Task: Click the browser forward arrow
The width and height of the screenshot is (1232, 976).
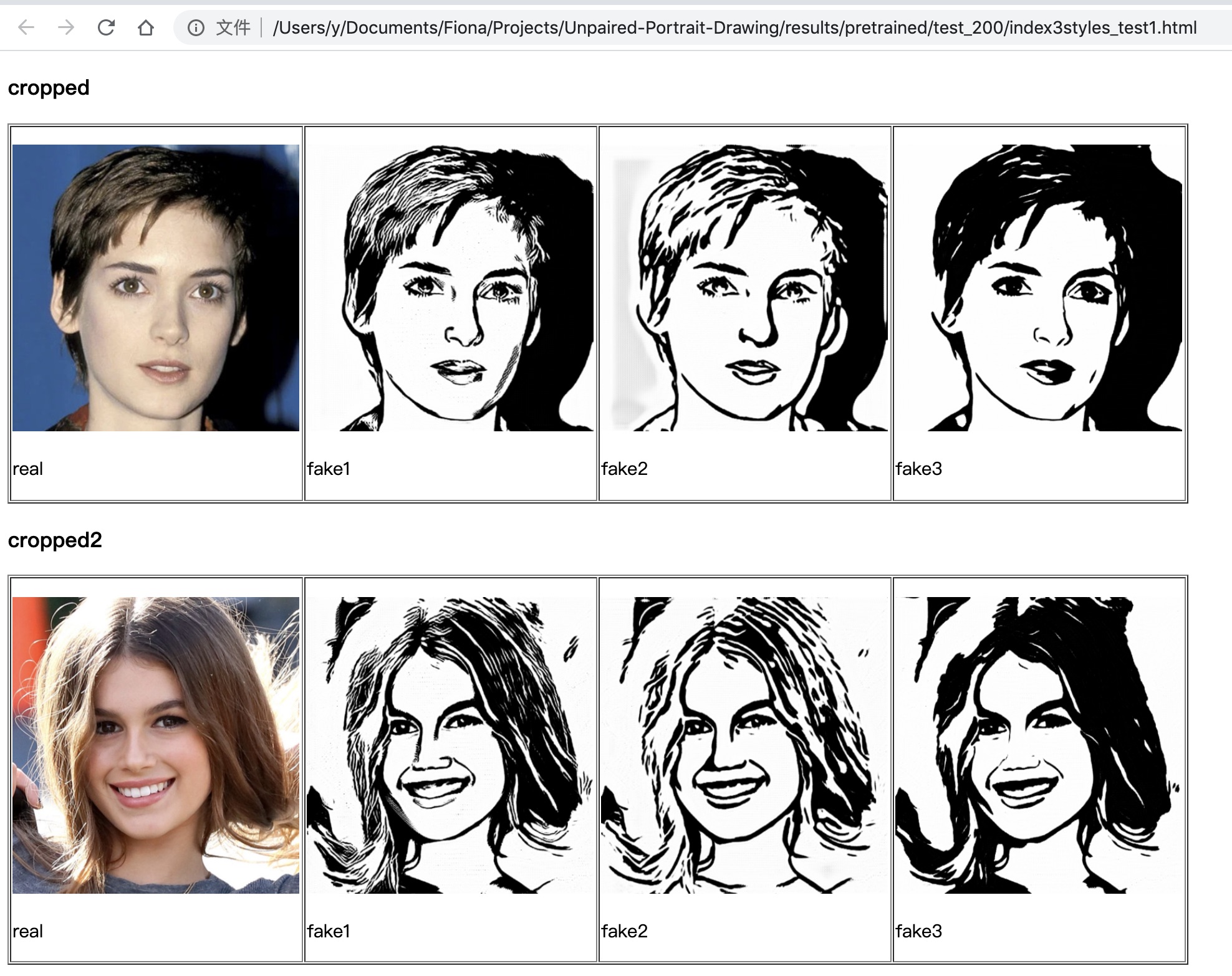Action: tap(66, 27)
